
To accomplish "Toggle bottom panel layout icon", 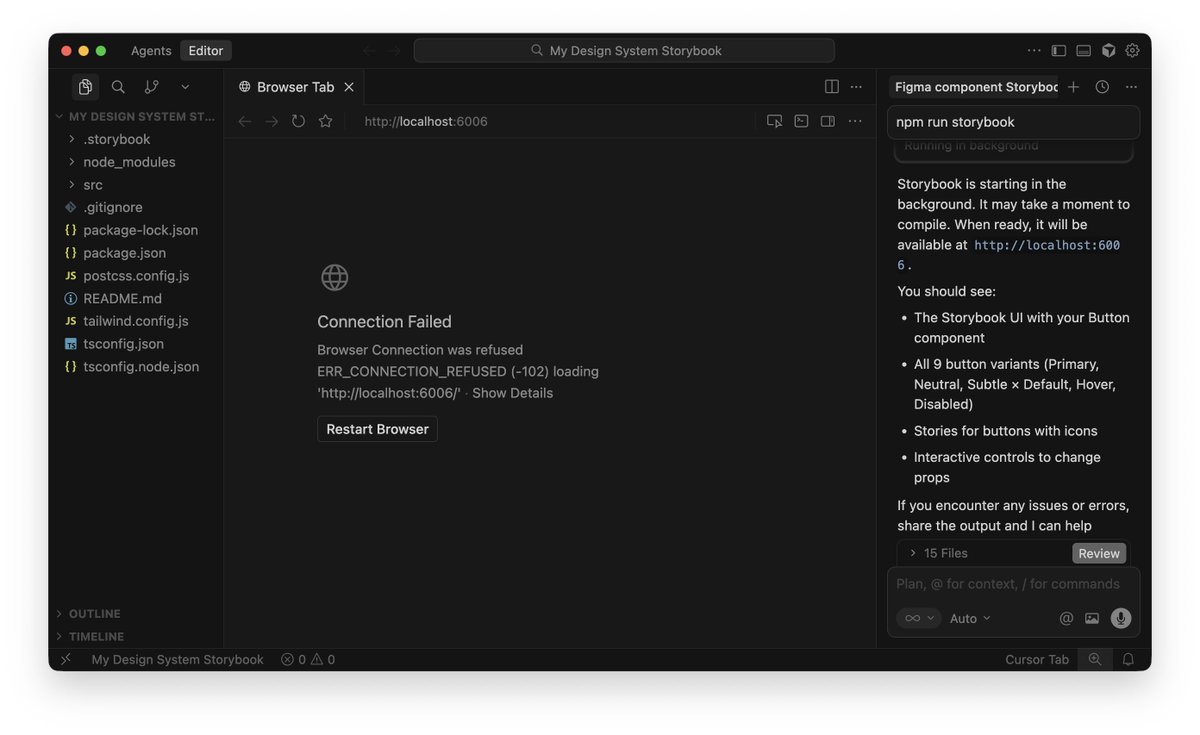I will [1084, 51].
